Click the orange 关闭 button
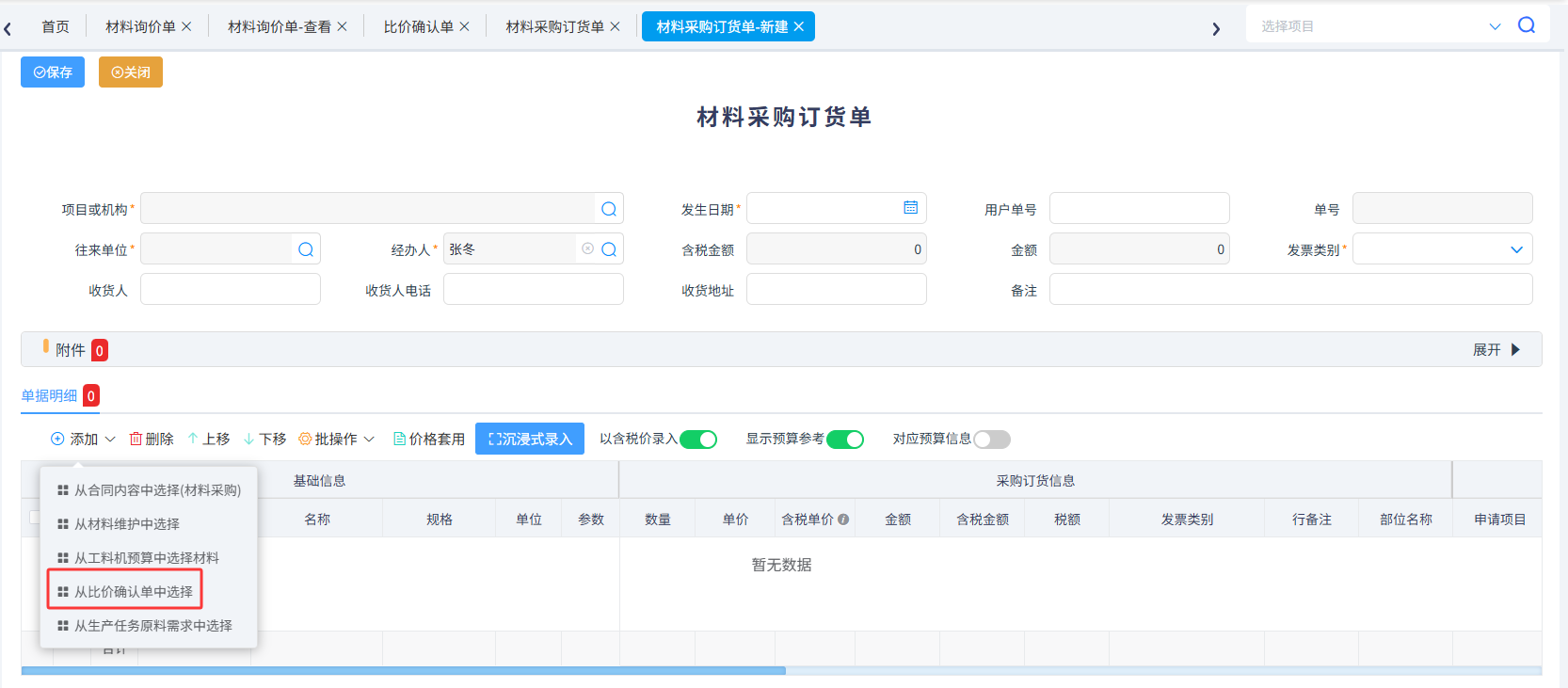The width and height of the screenshot is (1568, 688). coord(131,72)
